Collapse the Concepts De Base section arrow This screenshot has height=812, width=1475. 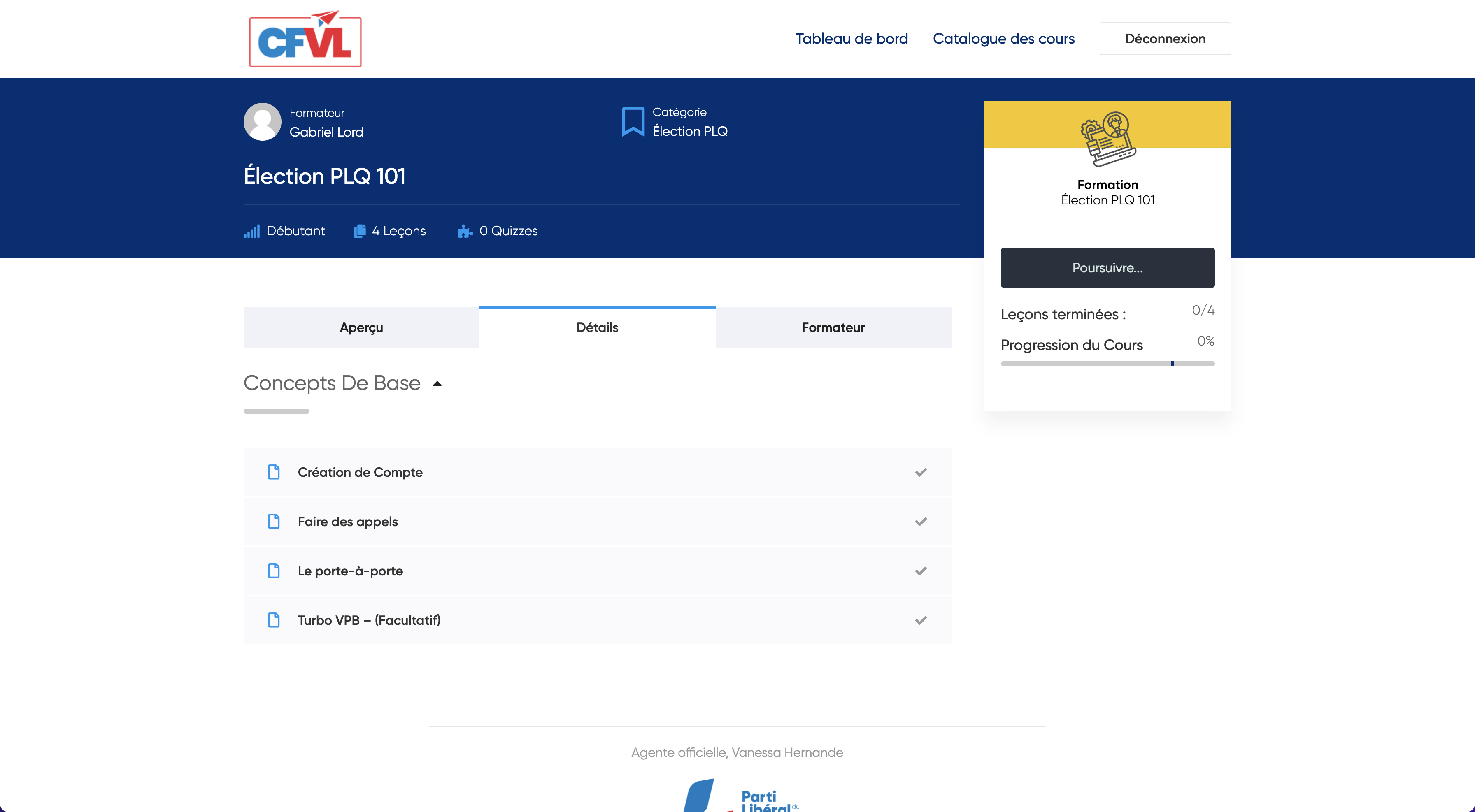437,384
